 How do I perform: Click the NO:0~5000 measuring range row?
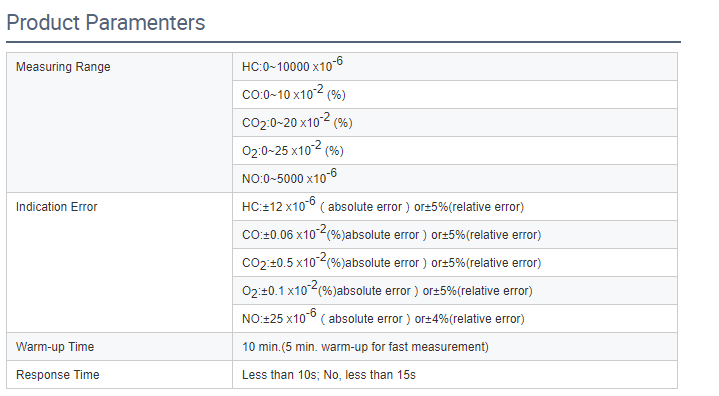(455, 178)
